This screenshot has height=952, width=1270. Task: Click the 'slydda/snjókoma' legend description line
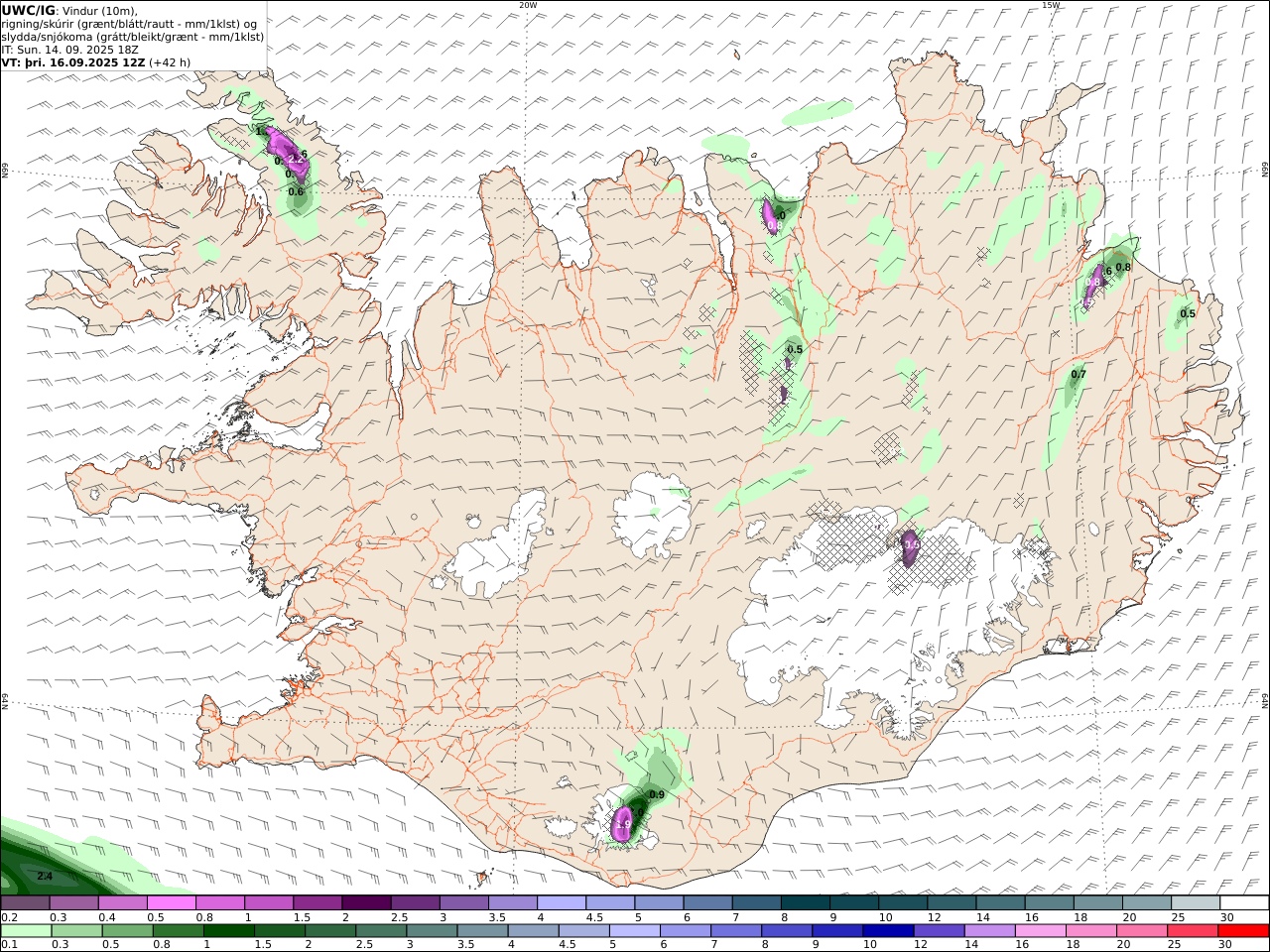click(x=133, y=37)
